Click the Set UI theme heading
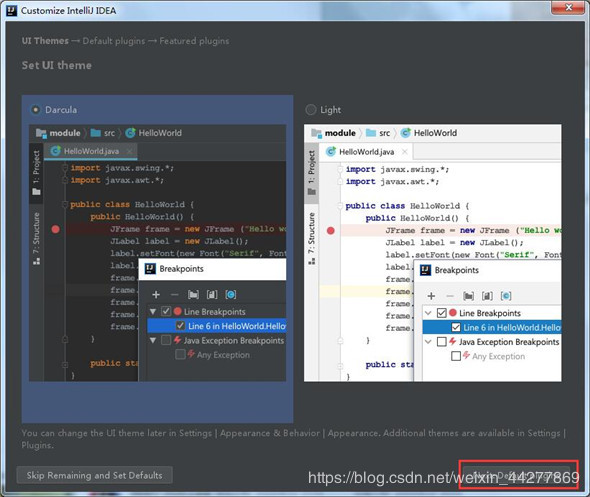590x497 pixels. (56, 65)
